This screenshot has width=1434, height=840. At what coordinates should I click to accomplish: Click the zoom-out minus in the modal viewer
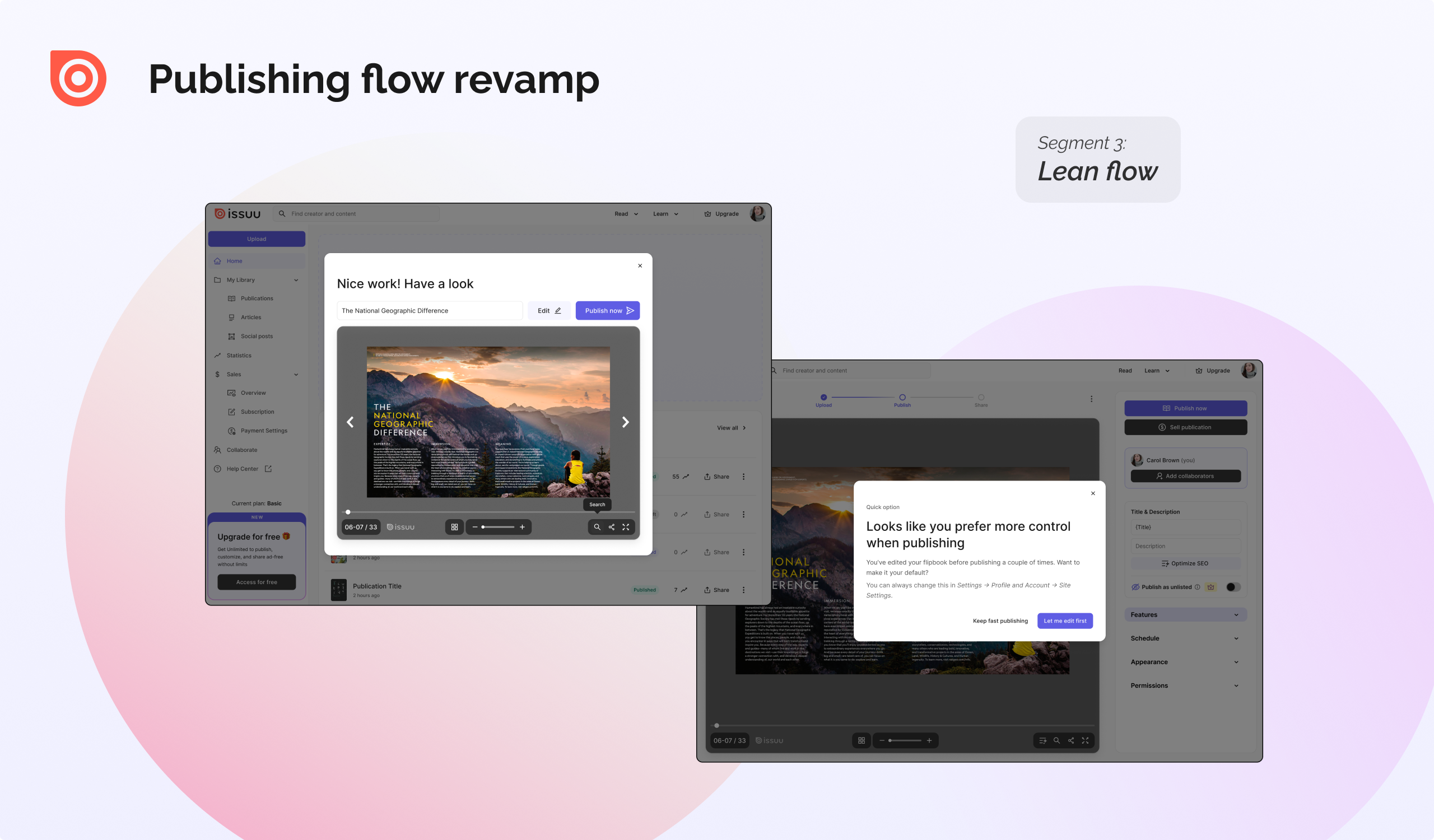(474, 527)
